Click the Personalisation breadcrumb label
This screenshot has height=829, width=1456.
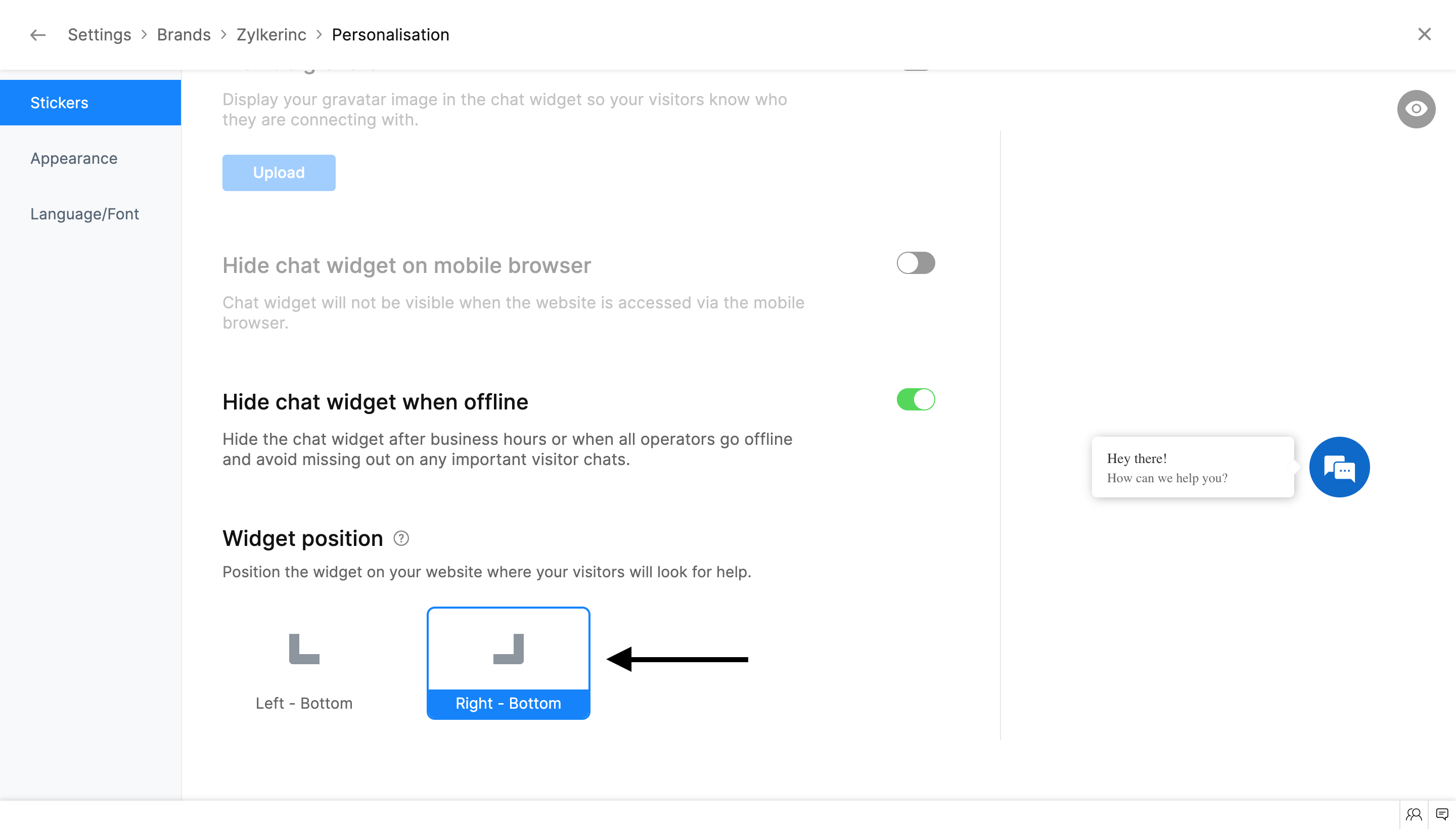click(x=390, y=35)
